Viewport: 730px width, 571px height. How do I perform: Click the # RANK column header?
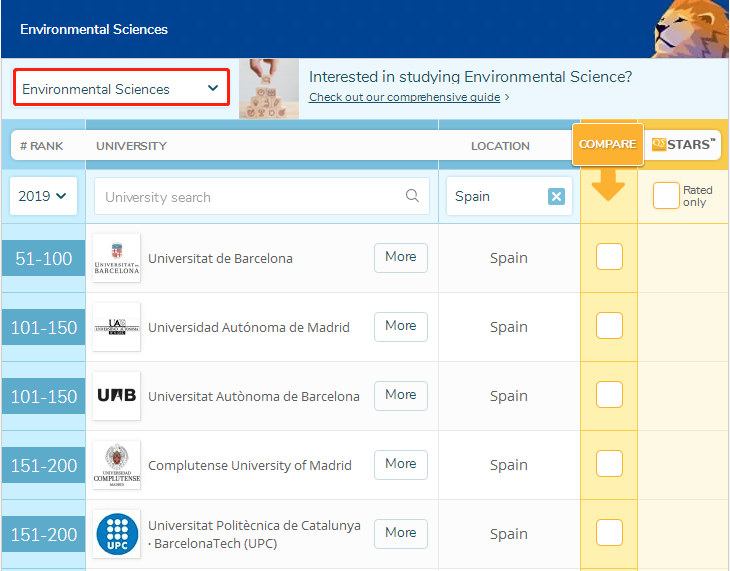(41, 146)
